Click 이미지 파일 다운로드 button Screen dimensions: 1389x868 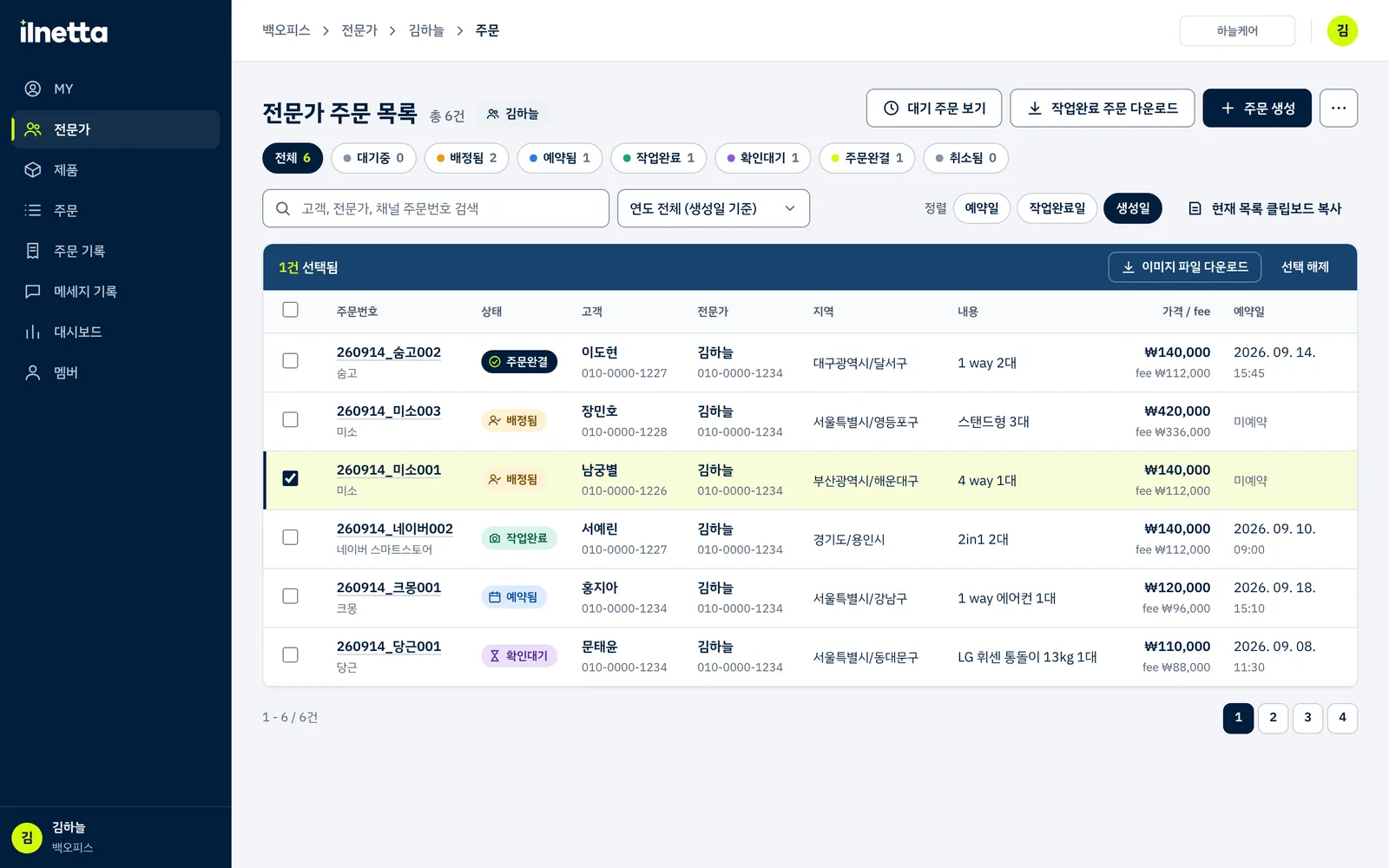coord(1185,267)
